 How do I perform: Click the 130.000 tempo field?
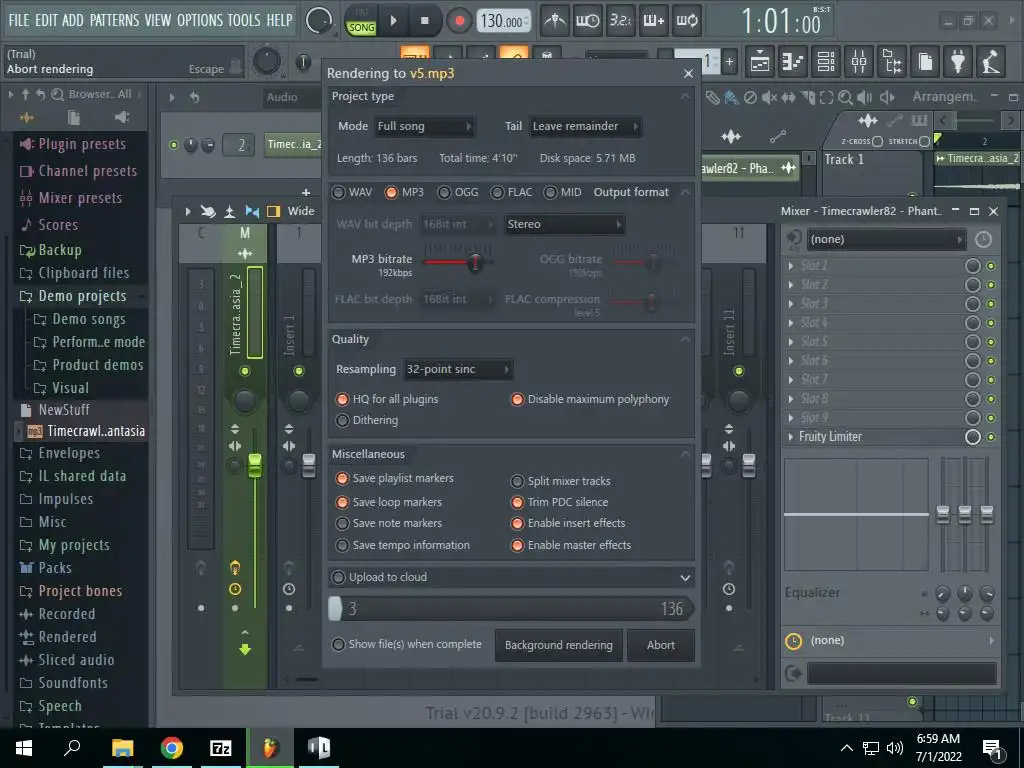pos(503,21)
